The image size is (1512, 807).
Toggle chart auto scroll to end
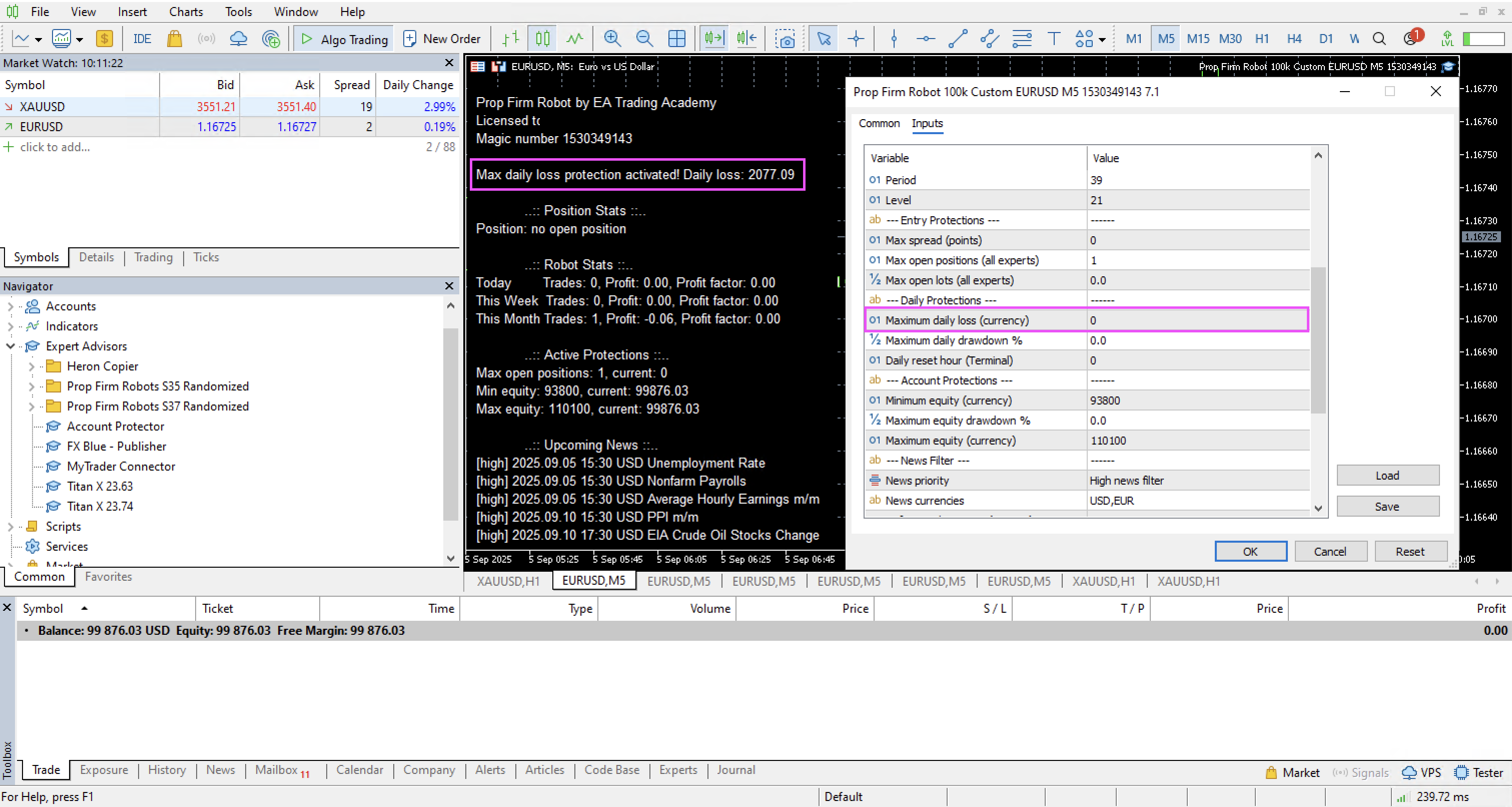[714, 39]
